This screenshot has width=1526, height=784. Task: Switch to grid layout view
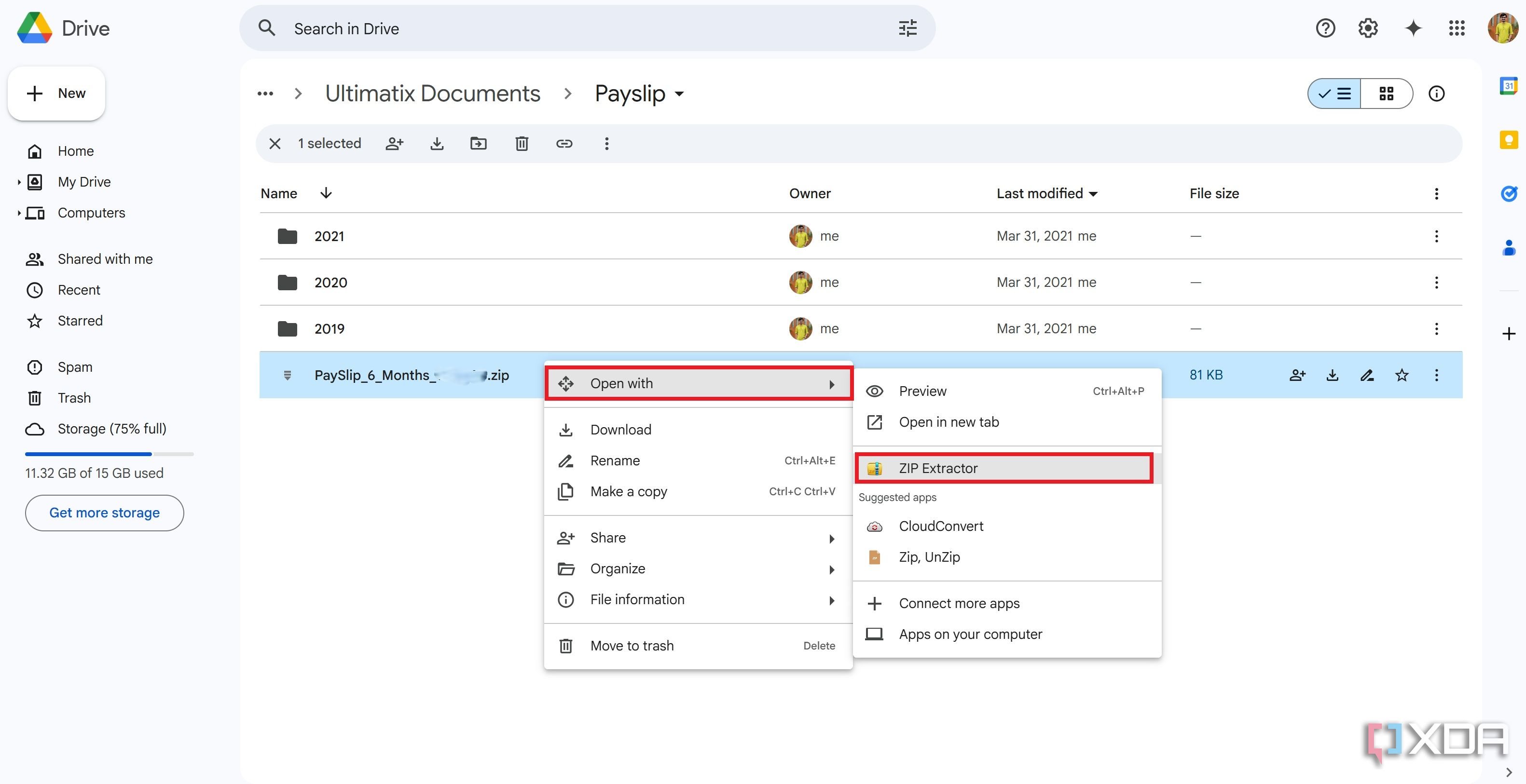(x=1386, y=94)
